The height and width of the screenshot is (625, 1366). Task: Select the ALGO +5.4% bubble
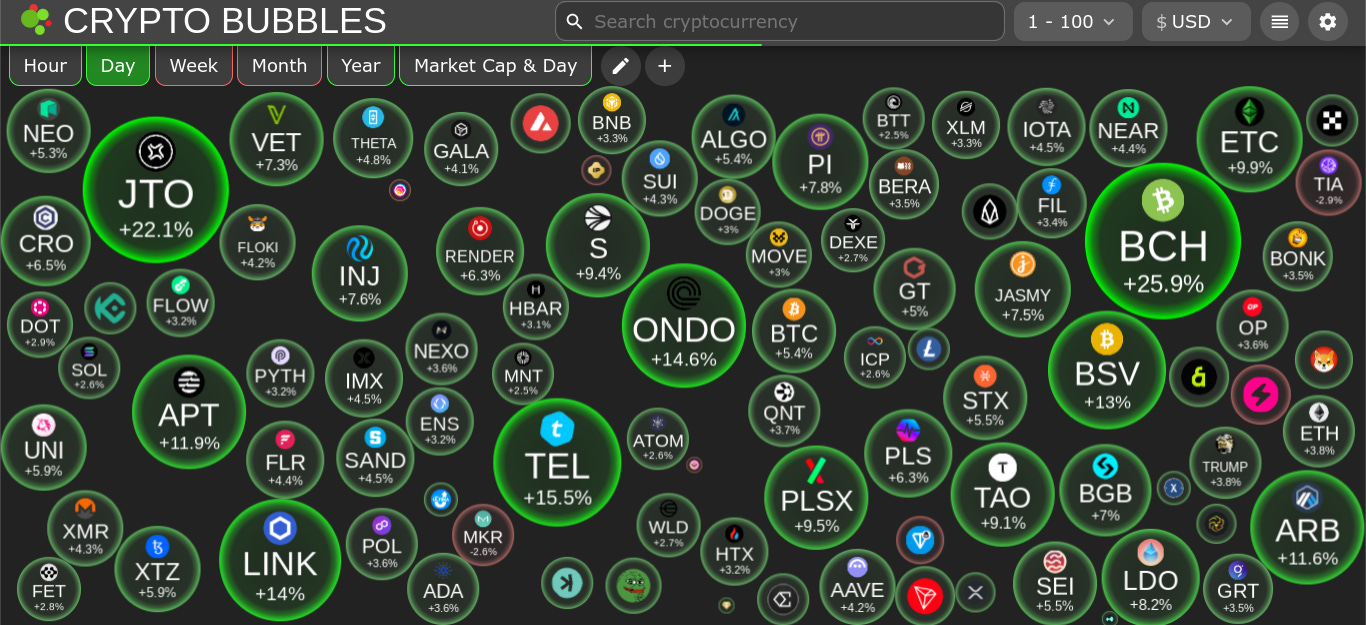click(734, 136)
